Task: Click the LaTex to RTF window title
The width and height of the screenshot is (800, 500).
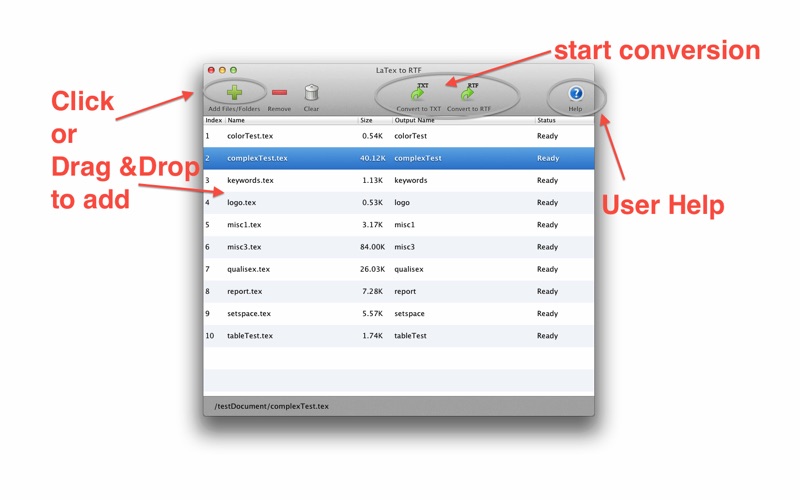Action: click(x=398, y=70)
